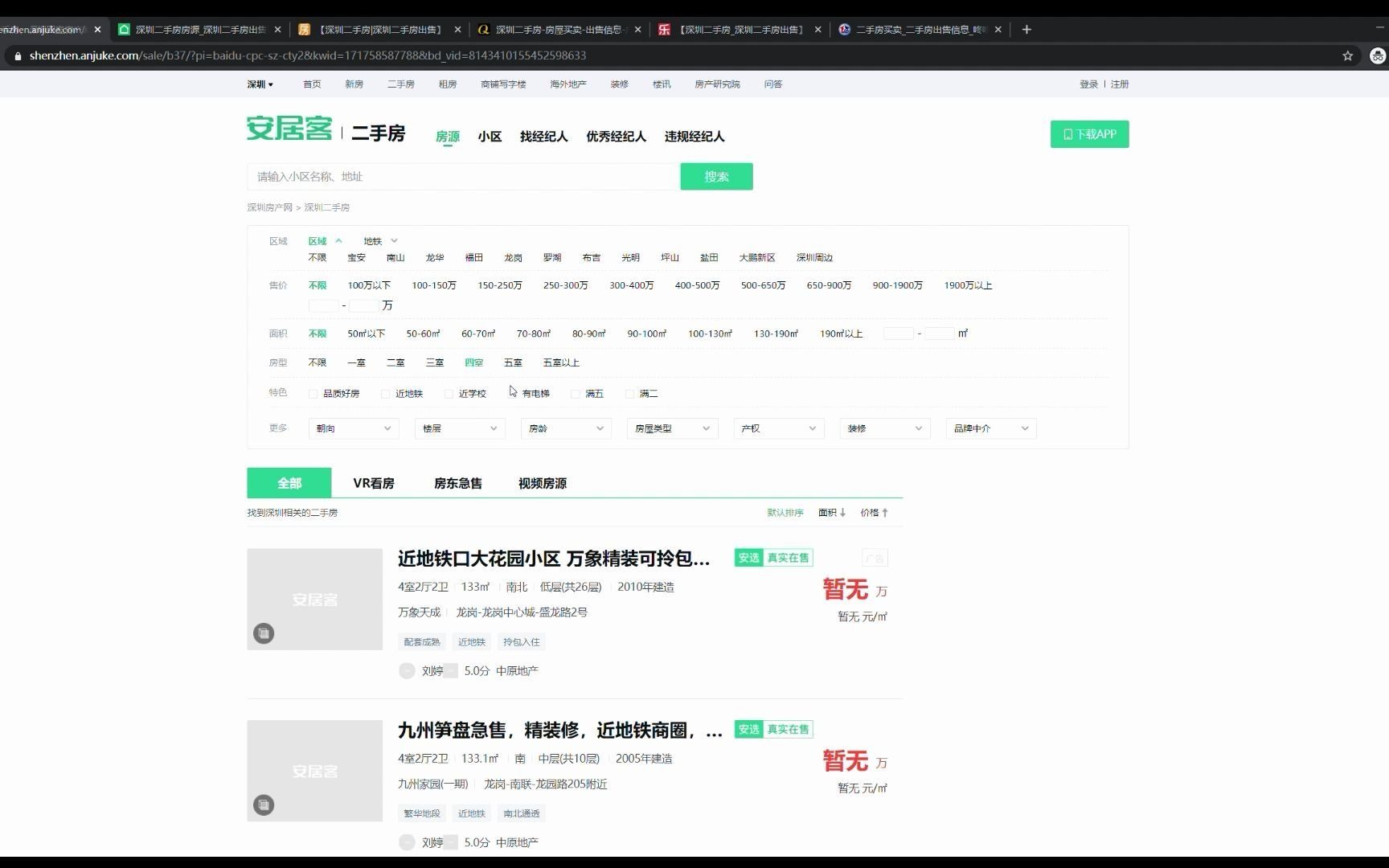Screen dimensions: 1389x868
Task: Bookmark this page with the star icon
Action: (1348, 55)
